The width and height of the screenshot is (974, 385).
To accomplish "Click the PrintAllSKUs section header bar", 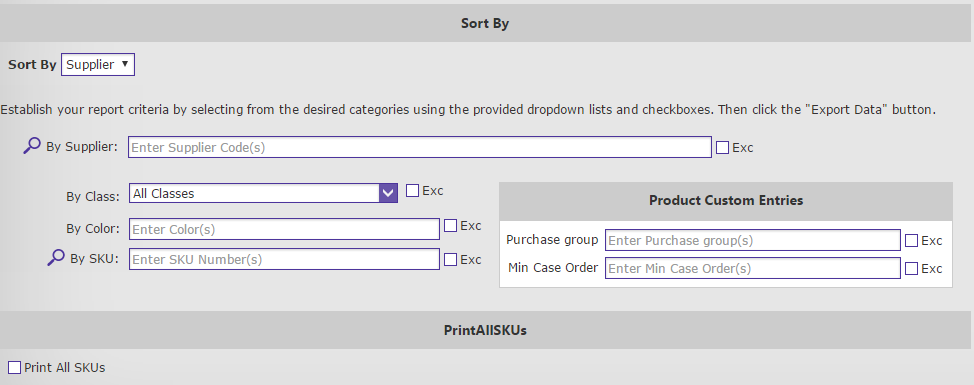I will pyautogui.click(x=487, y=330).
